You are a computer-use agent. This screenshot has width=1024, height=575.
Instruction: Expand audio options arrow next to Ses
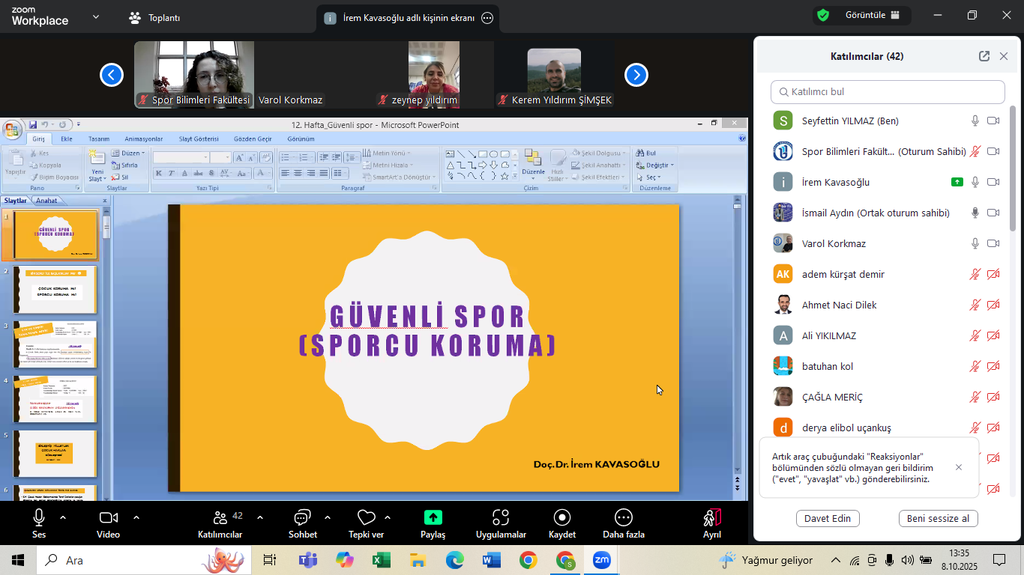[63, 517]
